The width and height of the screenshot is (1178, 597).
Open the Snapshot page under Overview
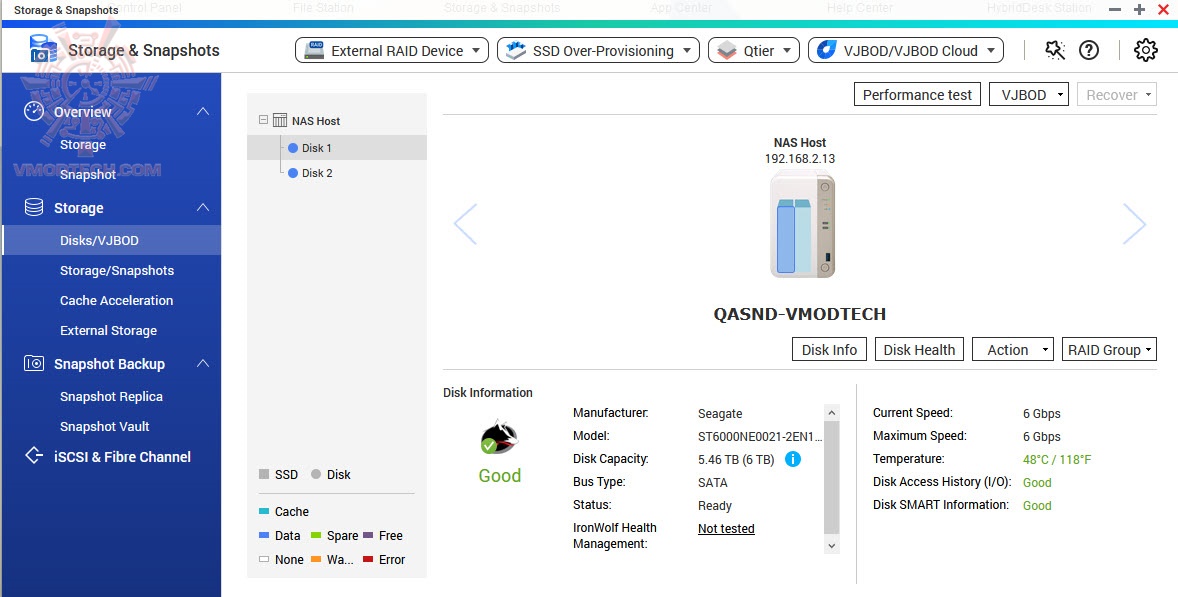(x=88, y=174)
